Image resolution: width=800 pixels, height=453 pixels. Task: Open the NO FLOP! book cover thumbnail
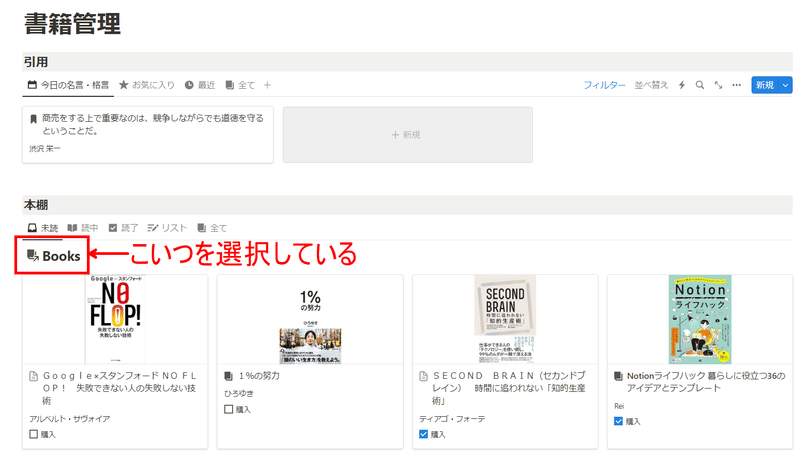pos(115,319)
